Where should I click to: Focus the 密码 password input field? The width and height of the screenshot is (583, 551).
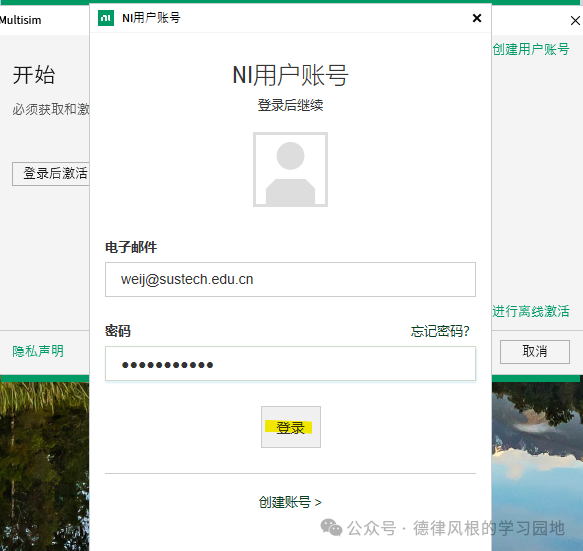290,363
